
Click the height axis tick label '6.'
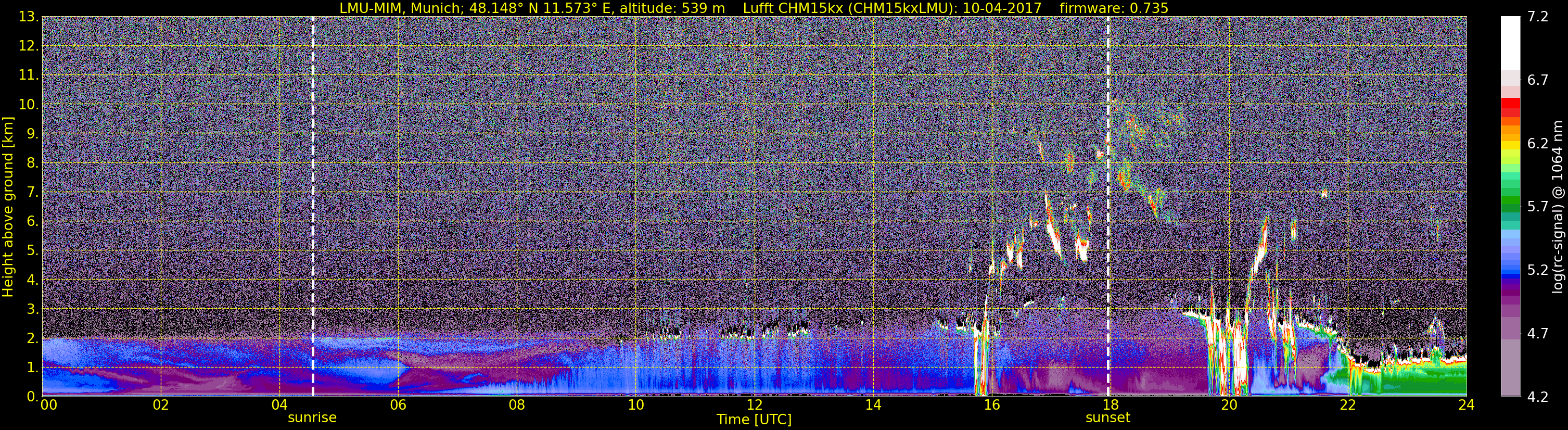[x=33, y=222]
